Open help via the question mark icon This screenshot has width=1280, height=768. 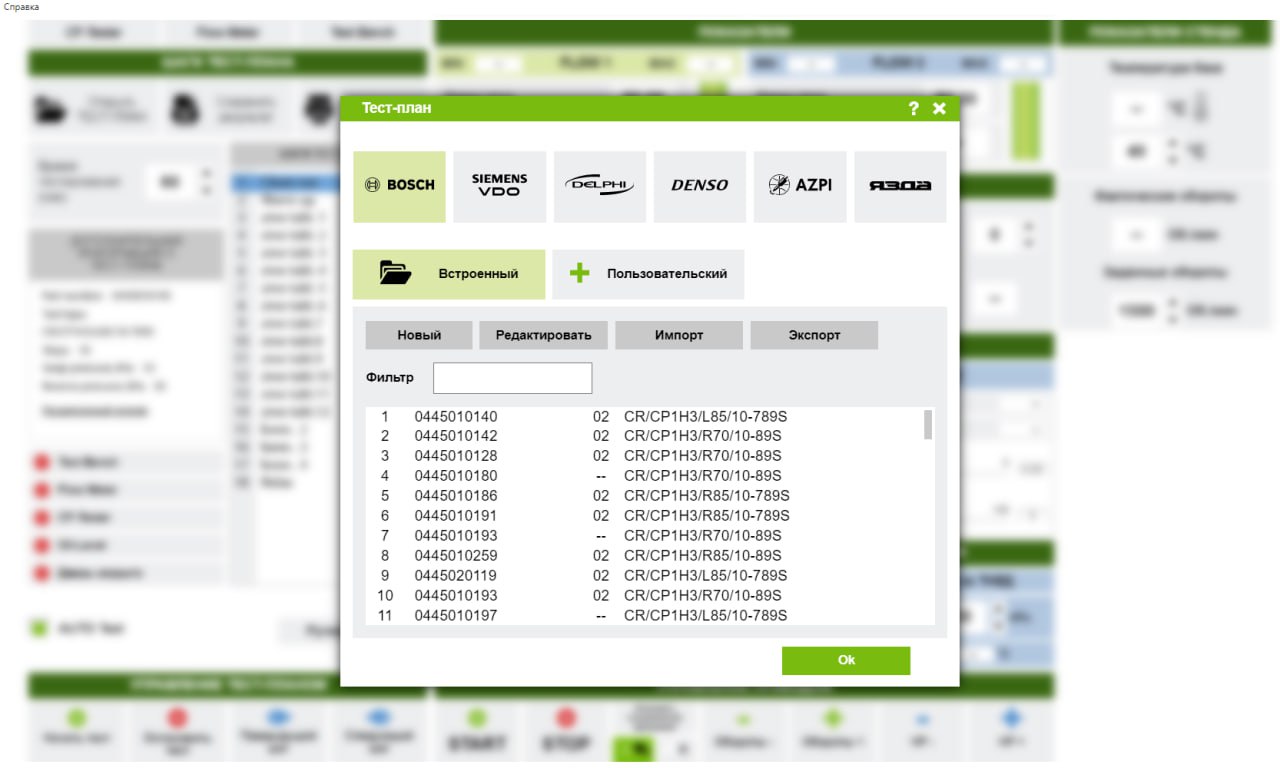point(914,109)
